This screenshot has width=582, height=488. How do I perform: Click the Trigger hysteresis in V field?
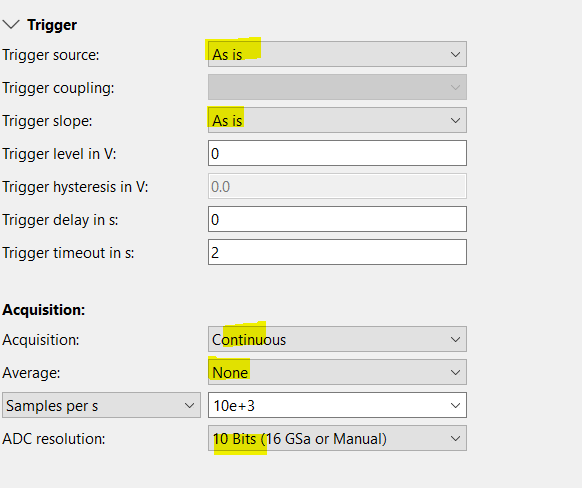coord(337,186)
